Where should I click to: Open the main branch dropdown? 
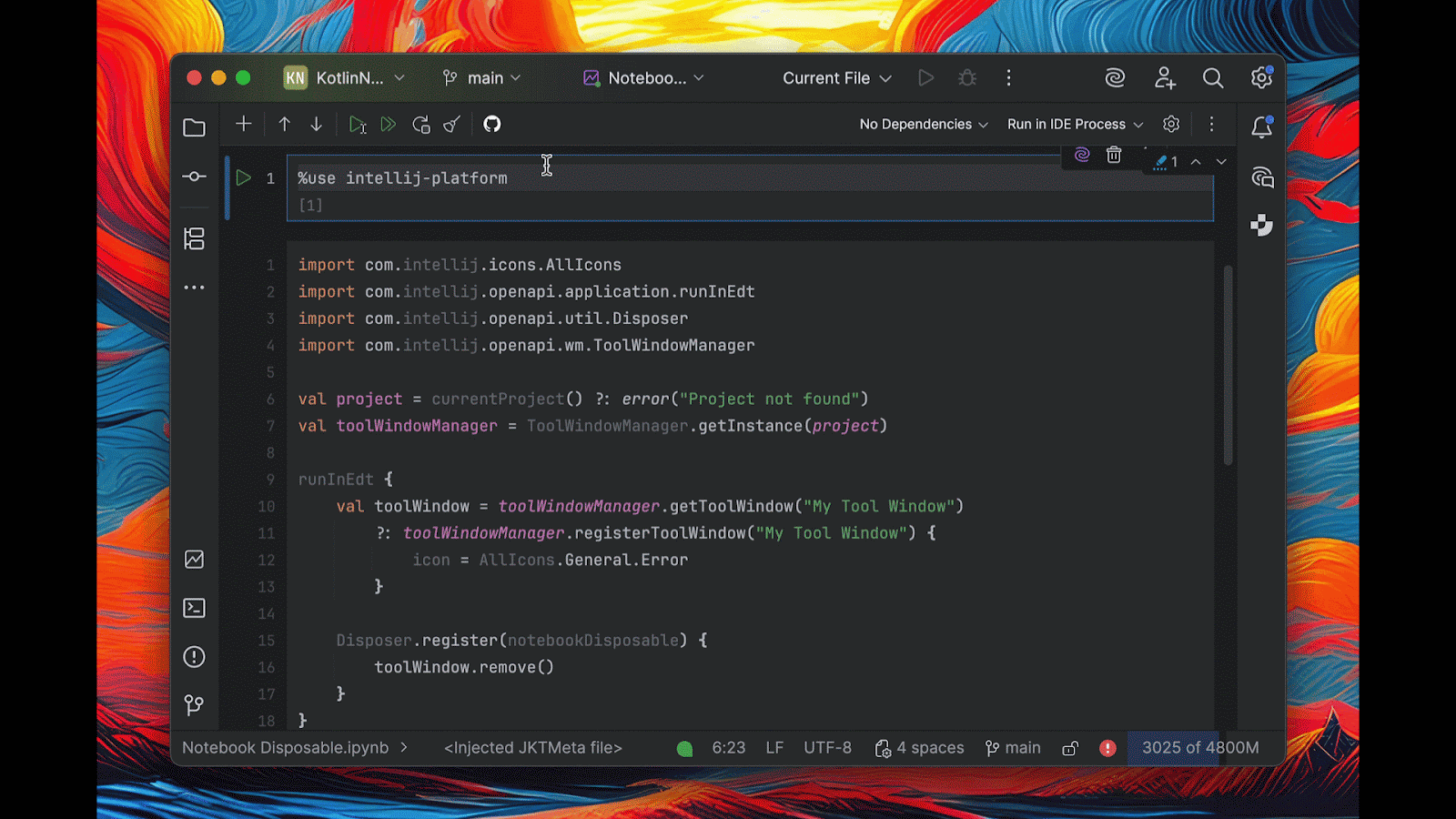482,78
